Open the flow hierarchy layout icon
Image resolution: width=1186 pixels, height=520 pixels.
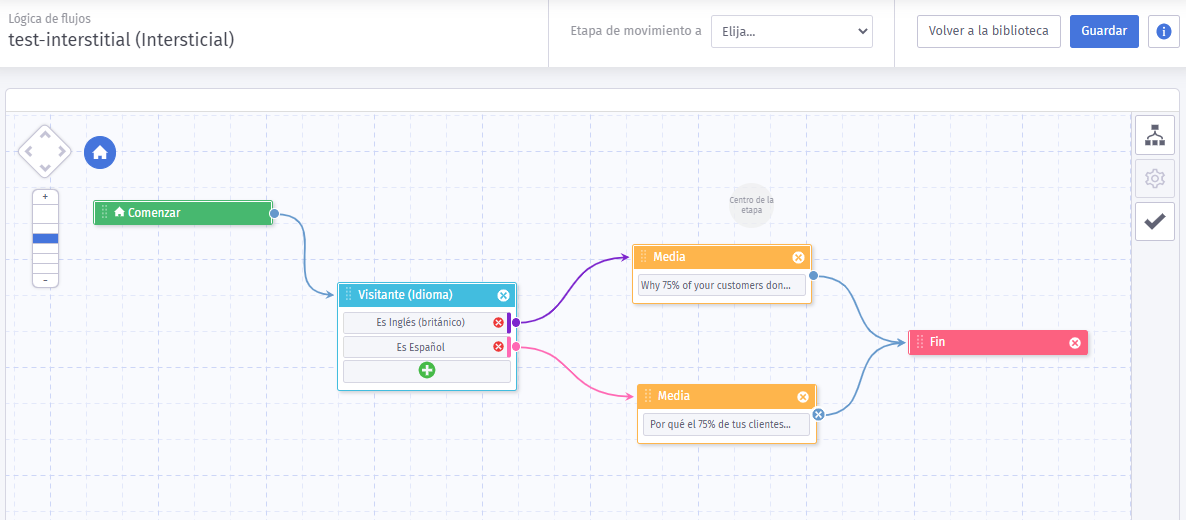[x=1154, y=135]
